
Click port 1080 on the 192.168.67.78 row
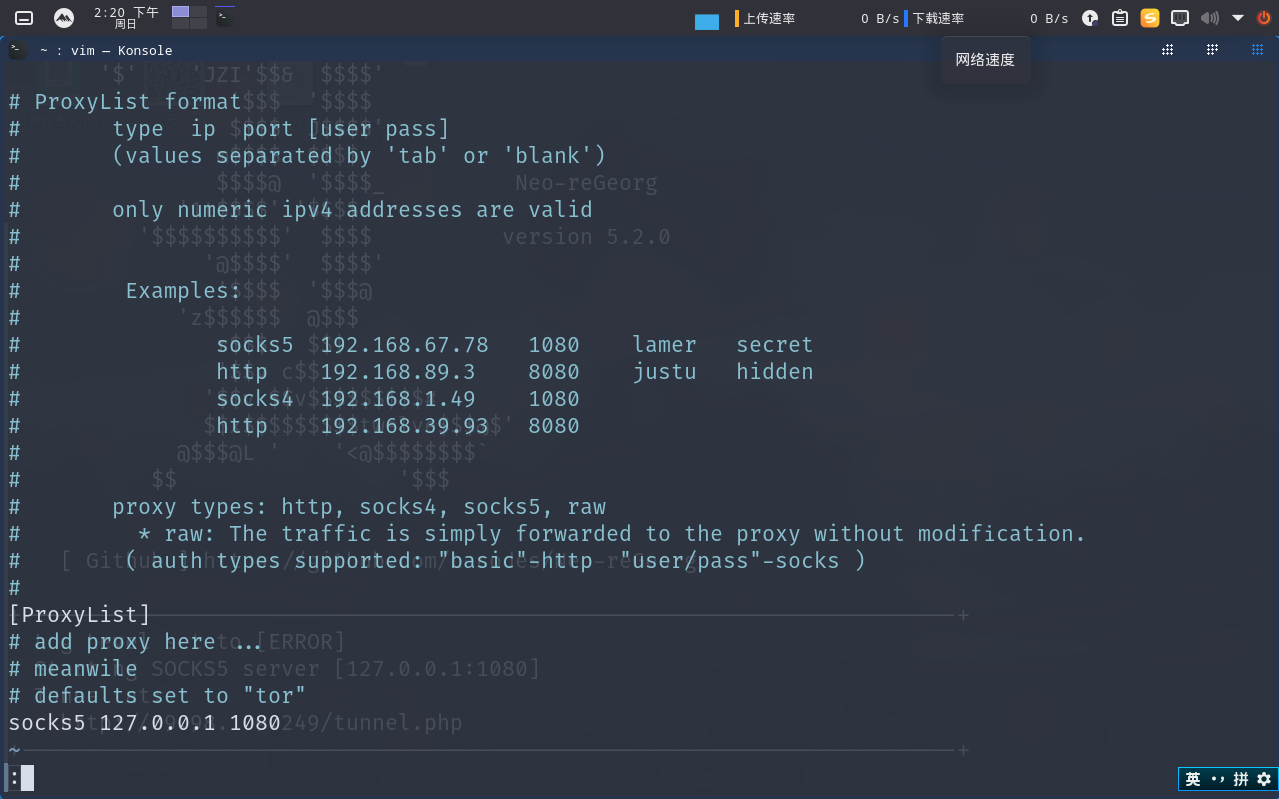554,345
